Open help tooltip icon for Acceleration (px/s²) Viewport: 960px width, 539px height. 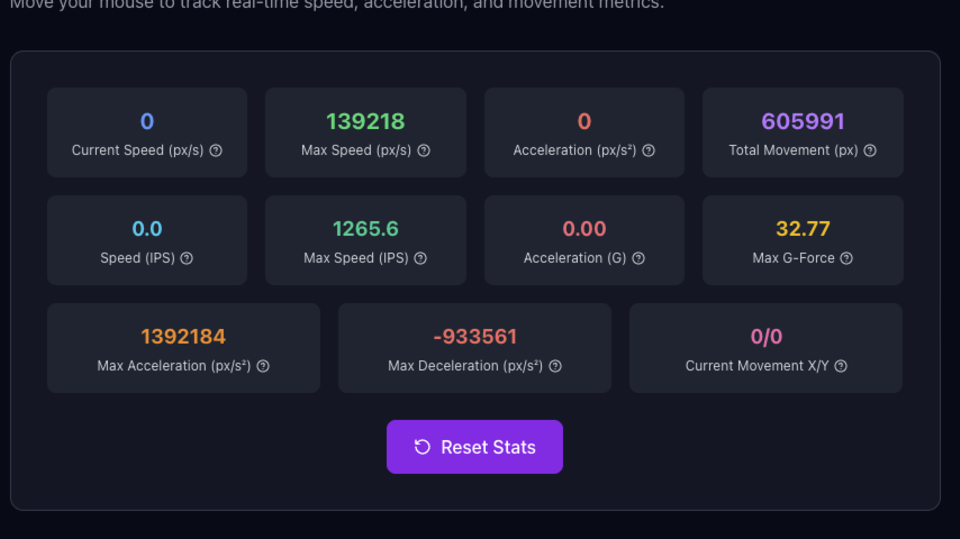click(649, 151)
